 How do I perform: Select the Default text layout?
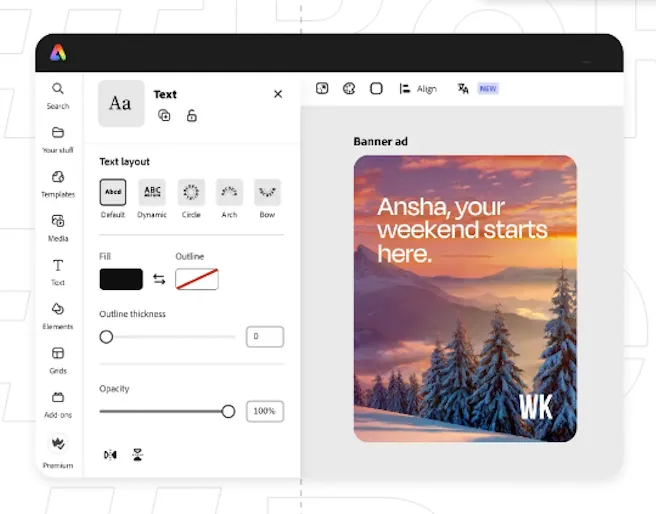113,192
